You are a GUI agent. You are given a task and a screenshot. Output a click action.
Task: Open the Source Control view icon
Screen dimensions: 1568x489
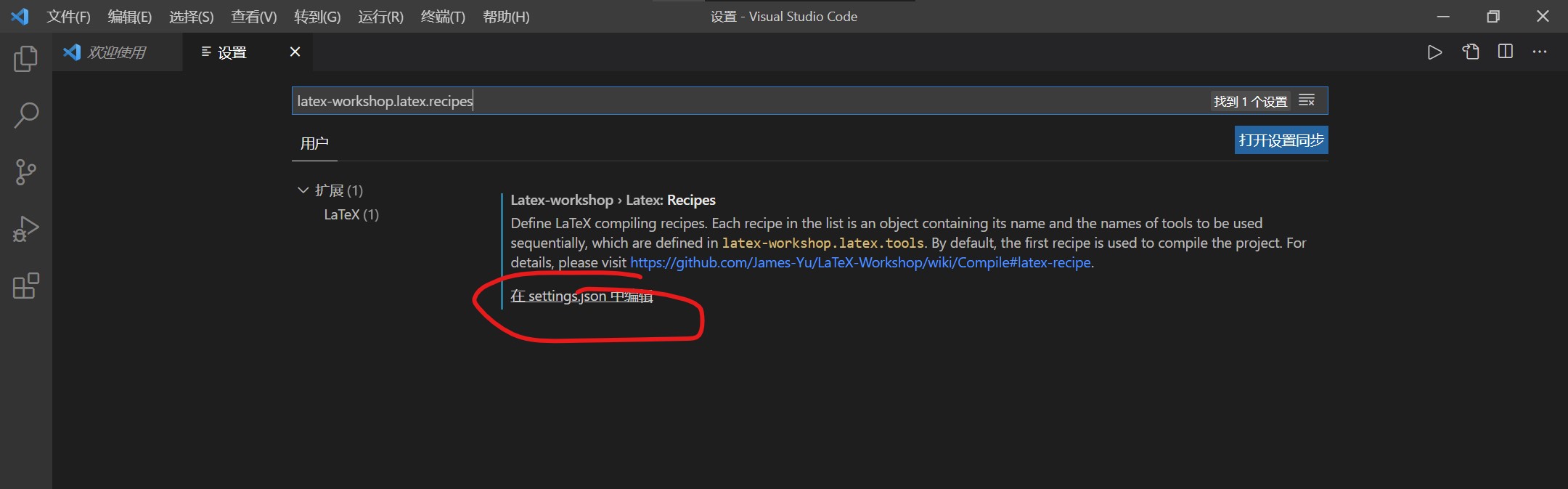click(x=26, y=172)
